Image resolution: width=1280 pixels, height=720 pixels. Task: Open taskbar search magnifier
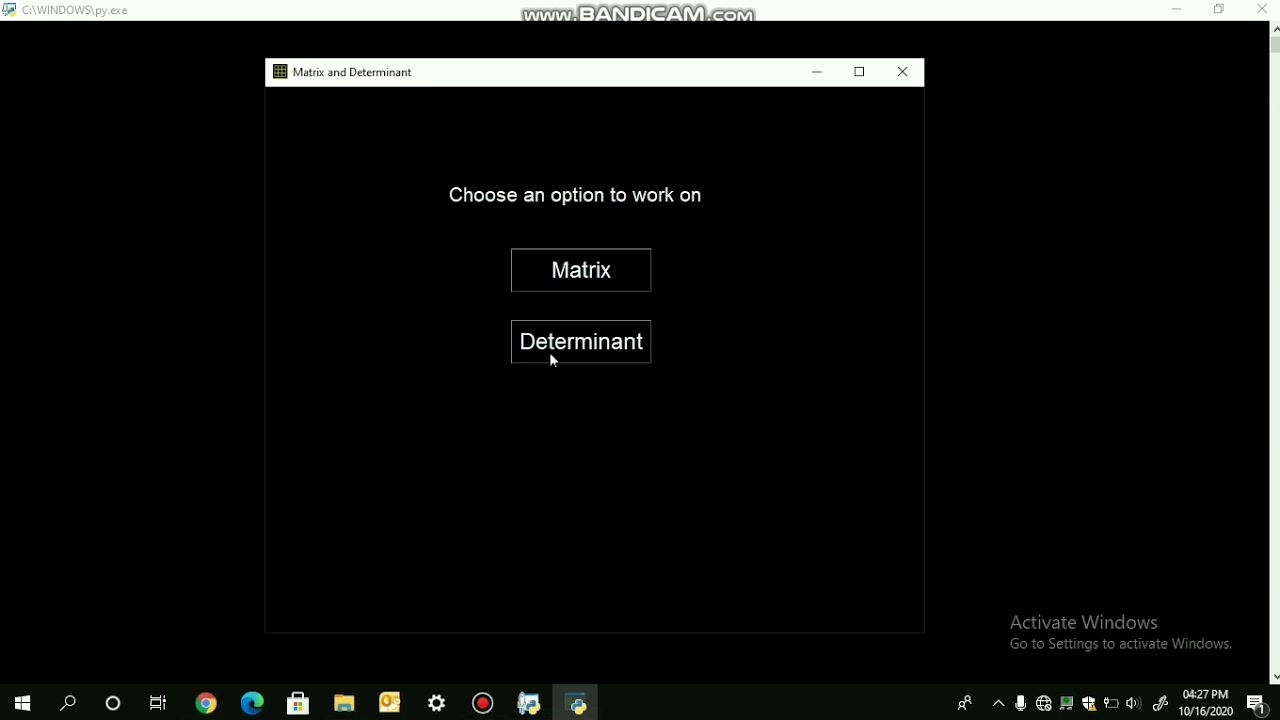[68, 703]
